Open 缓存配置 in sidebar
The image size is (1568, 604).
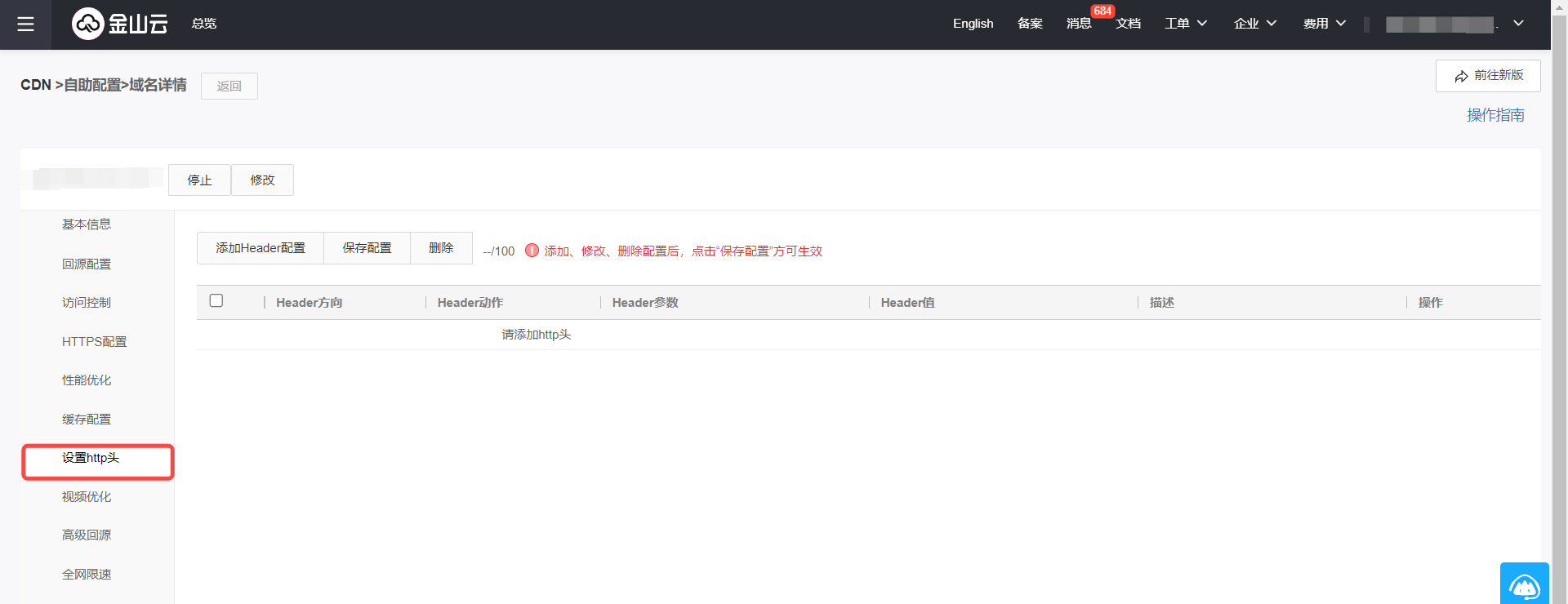[x=87, y=420]
